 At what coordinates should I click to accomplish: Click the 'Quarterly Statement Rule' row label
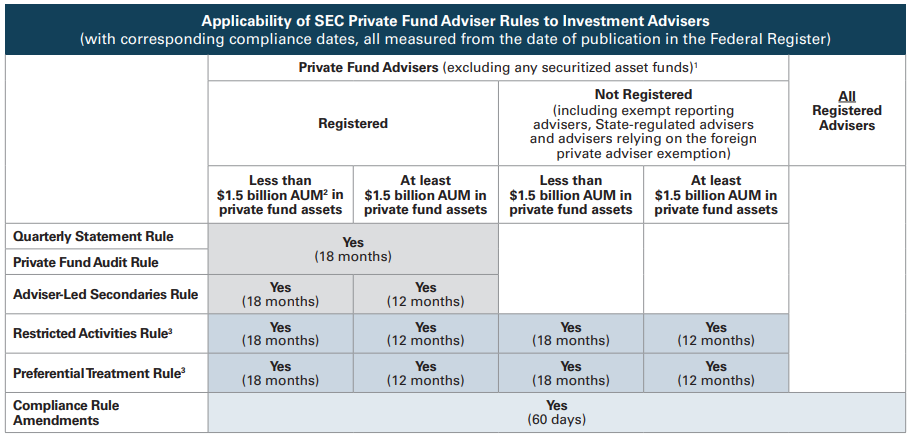tap(93, 237)
